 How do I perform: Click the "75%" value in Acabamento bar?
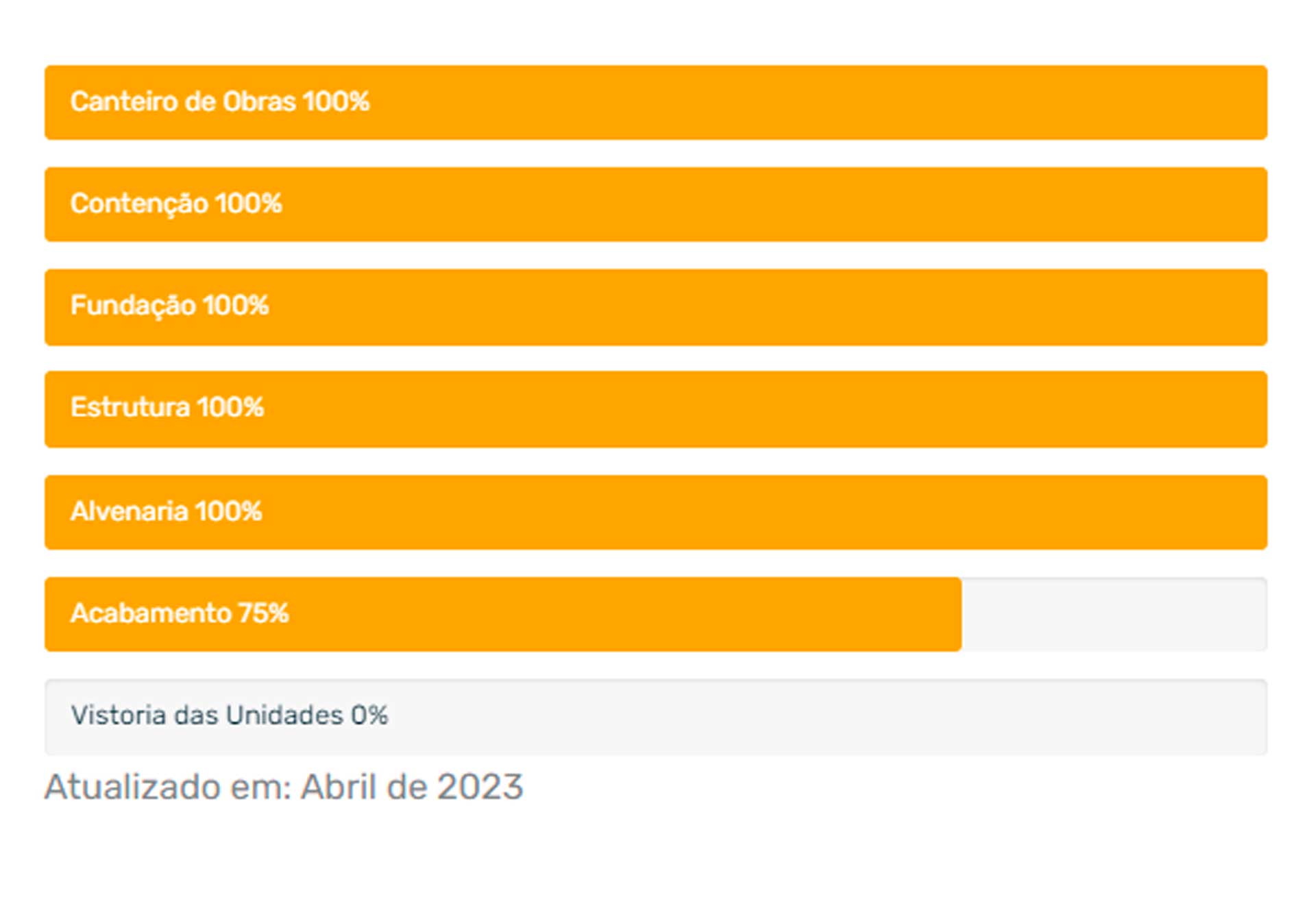(263, 613)
